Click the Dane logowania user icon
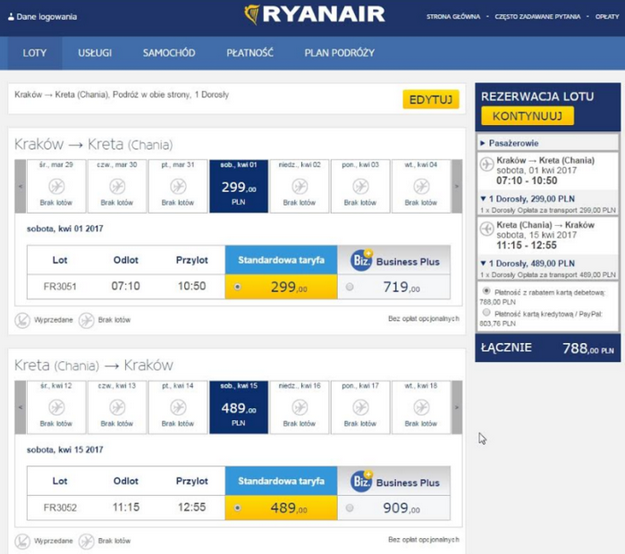This screenshot has height=554, width=625. [x=10, y=17]
